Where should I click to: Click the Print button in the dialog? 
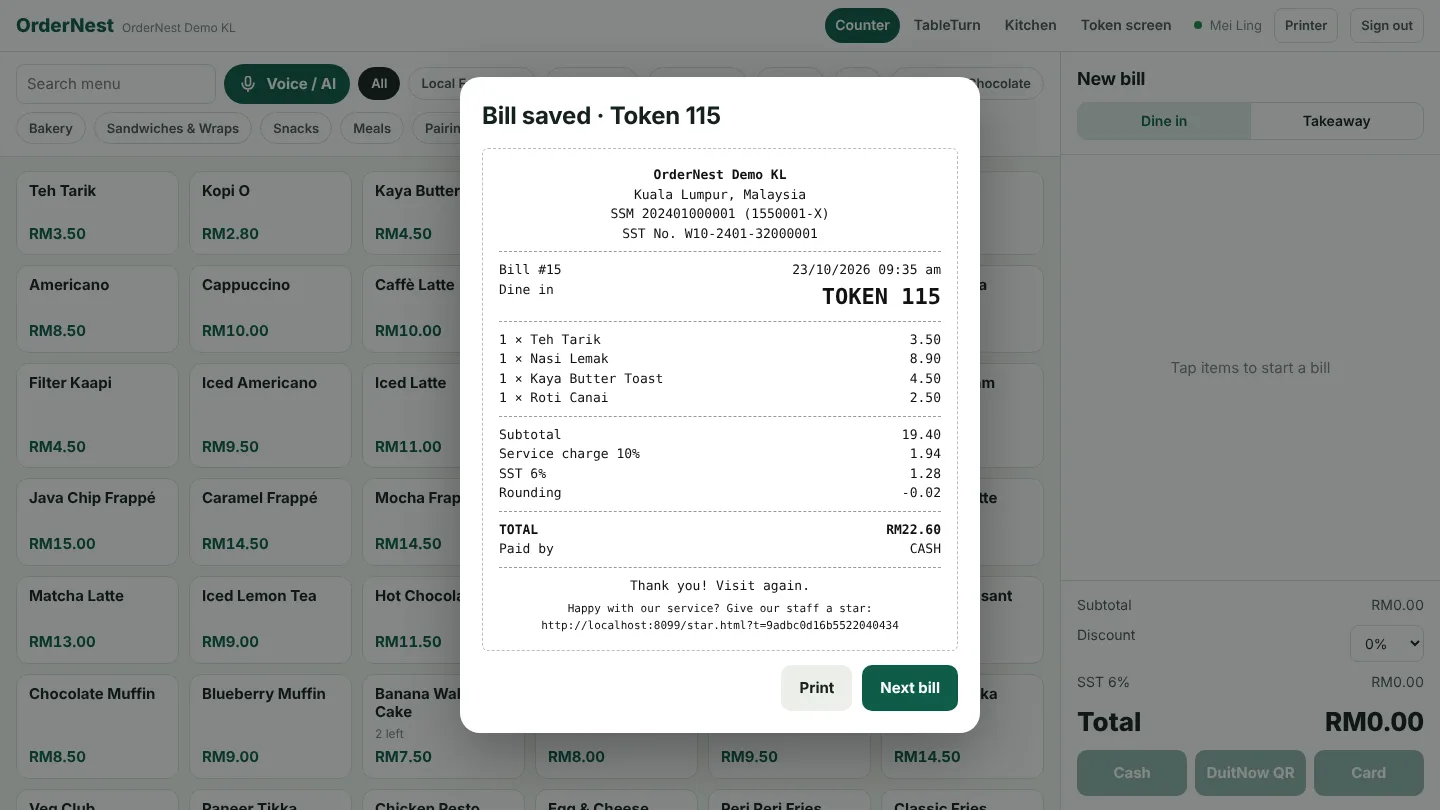tap(816, 688)
